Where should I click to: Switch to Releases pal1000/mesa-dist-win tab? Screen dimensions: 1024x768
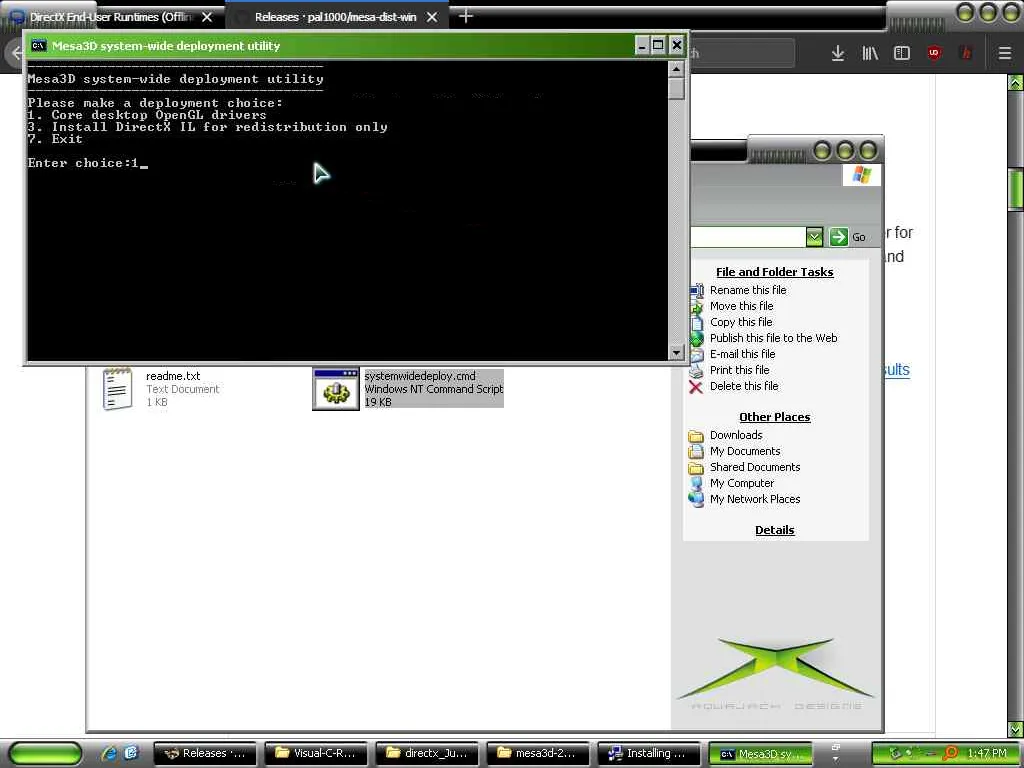coord(336,17)
